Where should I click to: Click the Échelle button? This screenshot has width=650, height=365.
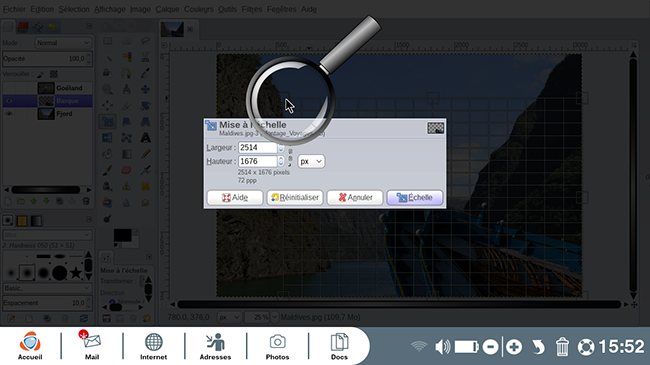pos(415,197)
